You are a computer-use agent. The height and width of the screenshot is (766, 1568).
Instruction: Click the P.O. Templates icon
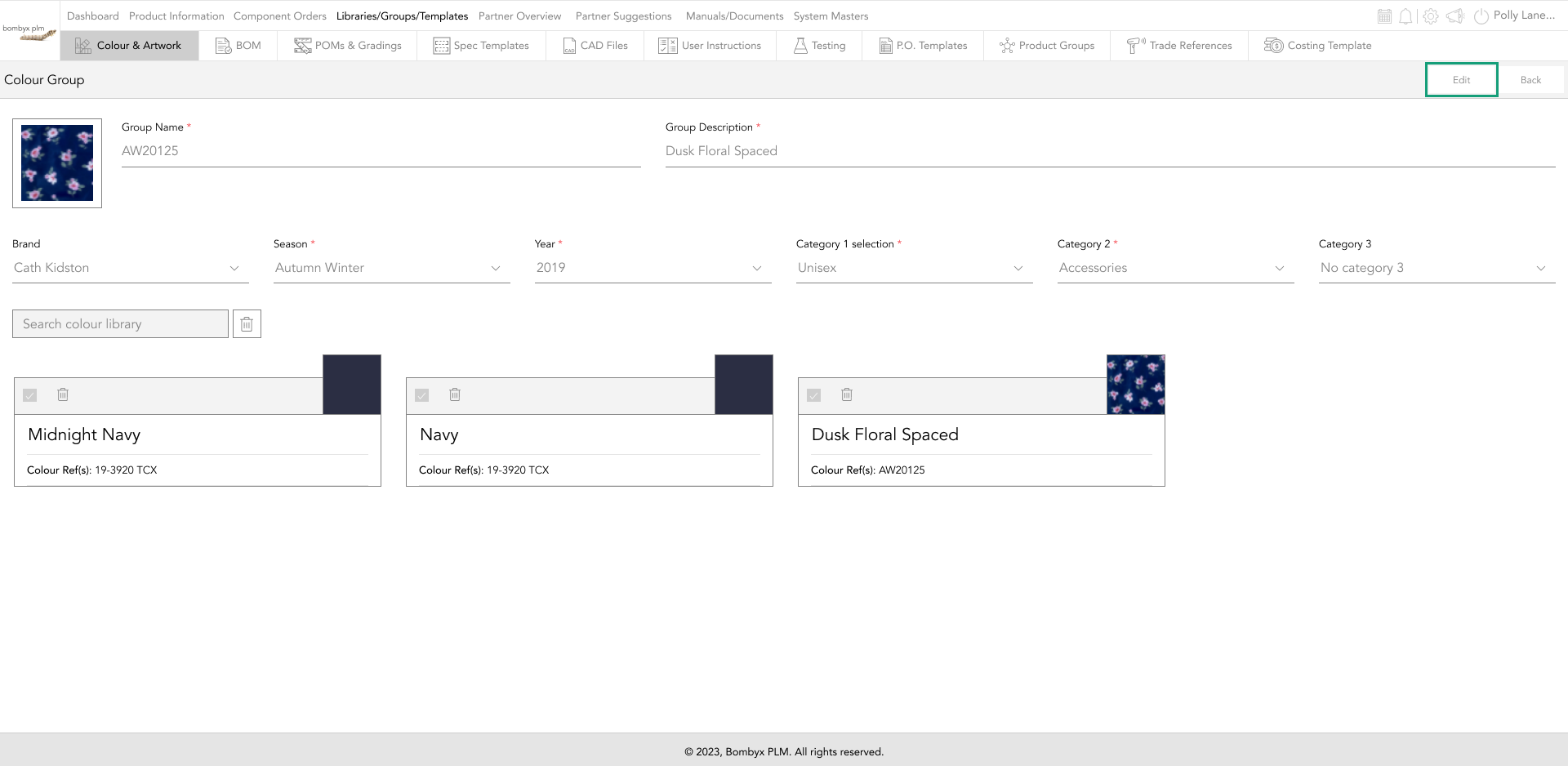pyautogui.click(x=885, y=46)
